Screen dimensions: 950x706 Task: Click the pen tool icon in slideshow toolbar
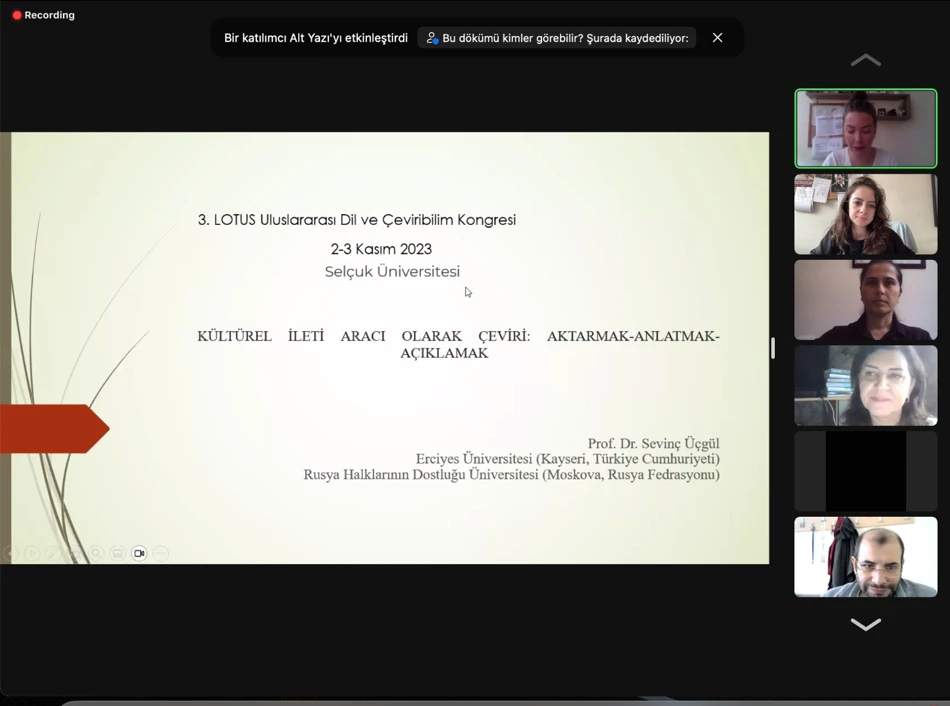(x=53, y=553)
